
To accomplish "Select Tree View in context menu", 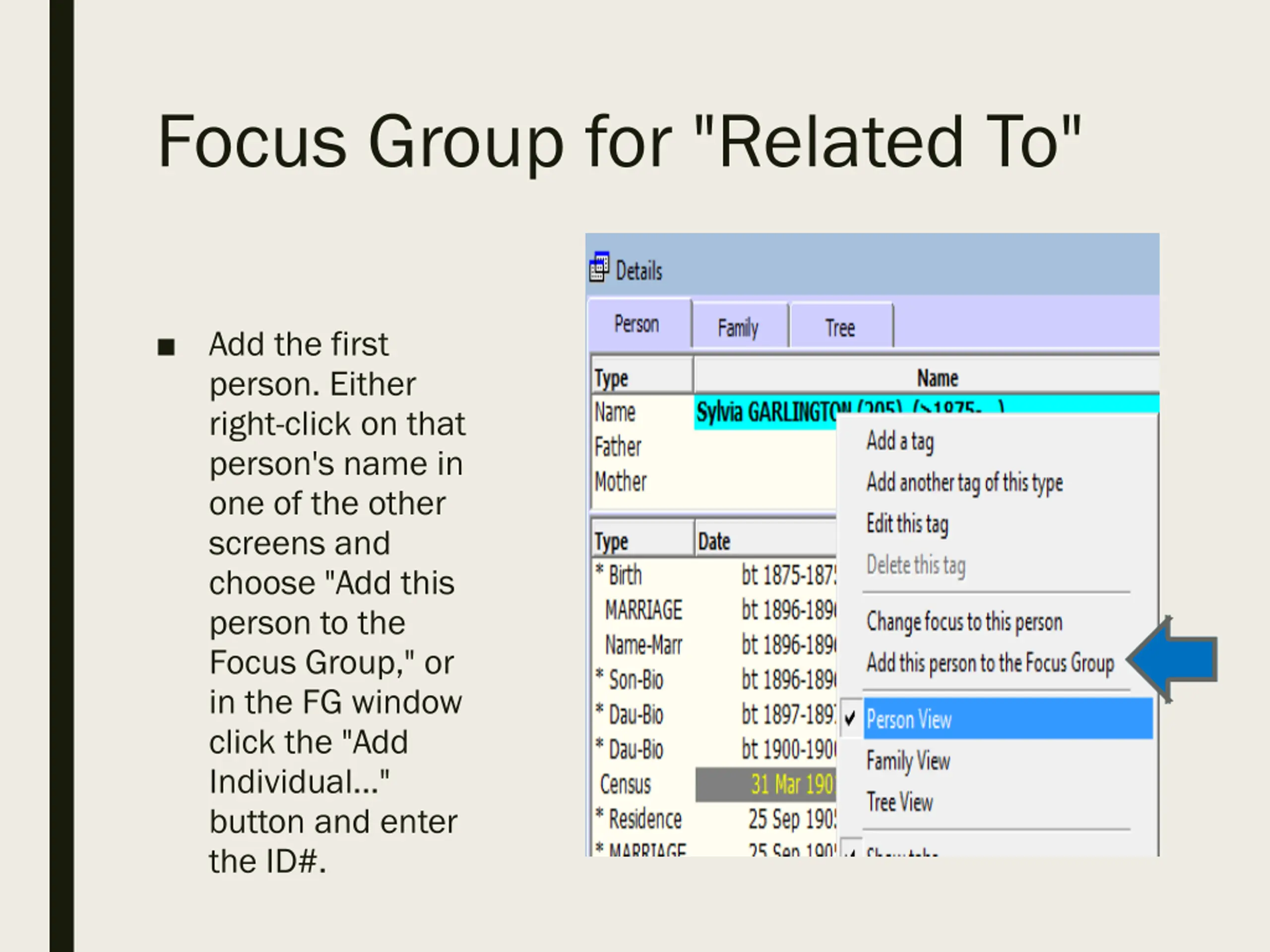I will (899, 802).
